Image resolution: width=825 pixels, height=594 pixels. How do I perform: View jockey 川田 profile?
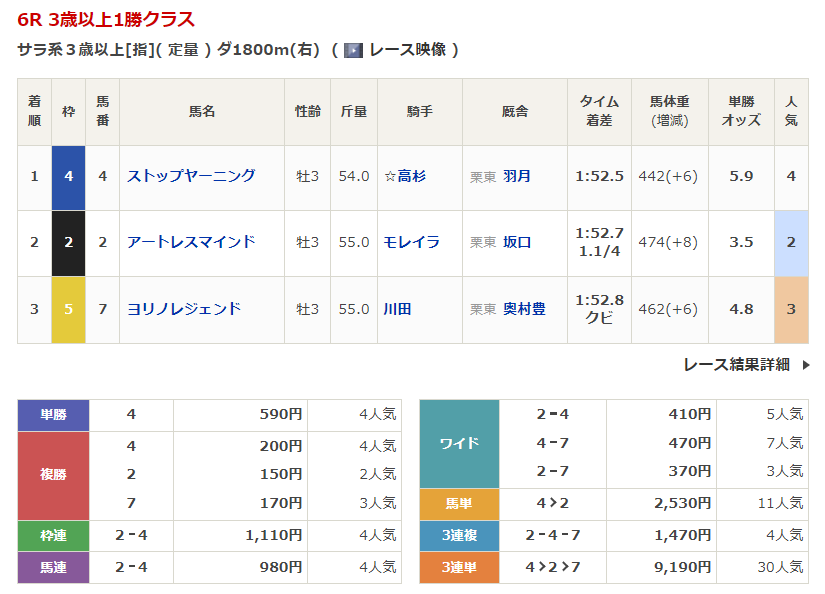point(397,309)
